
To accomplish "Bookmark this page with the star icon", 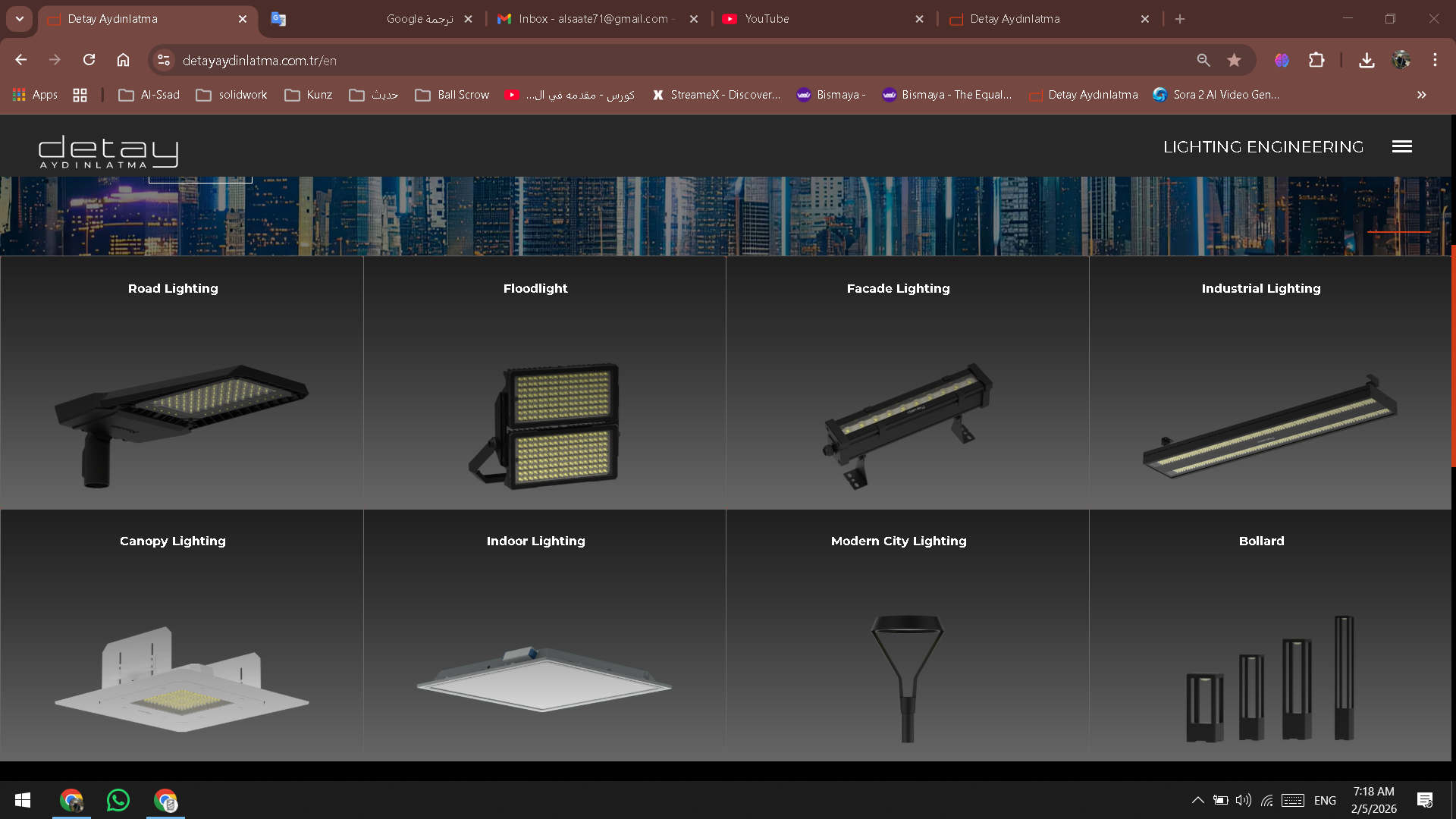I will coord(1235,60).
